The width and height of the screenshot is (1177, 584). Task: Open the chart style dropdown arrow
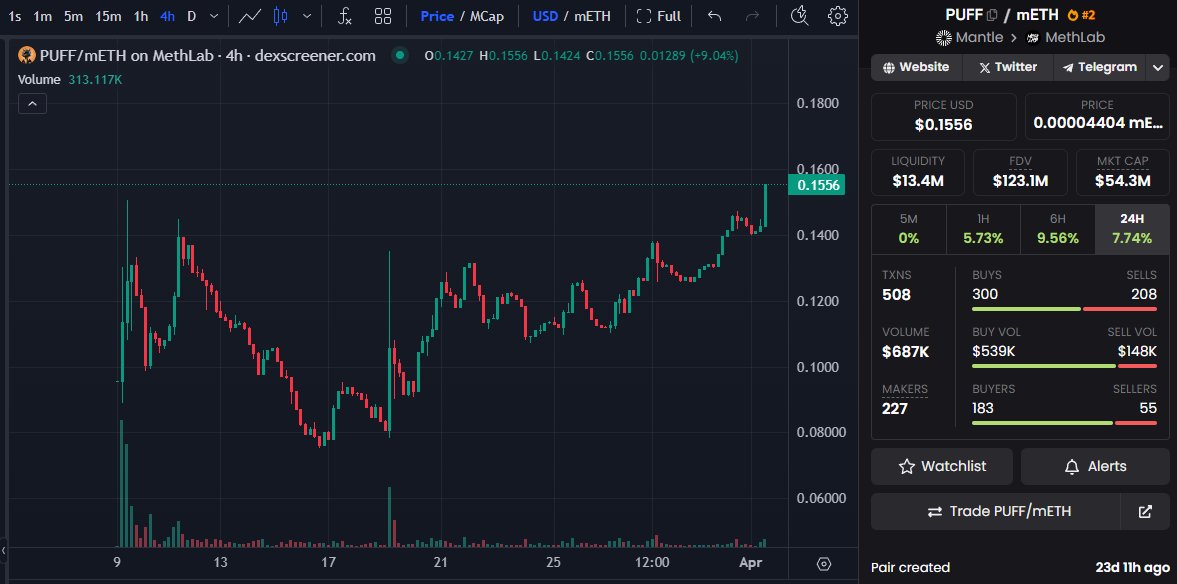click(x=306, y=16)
